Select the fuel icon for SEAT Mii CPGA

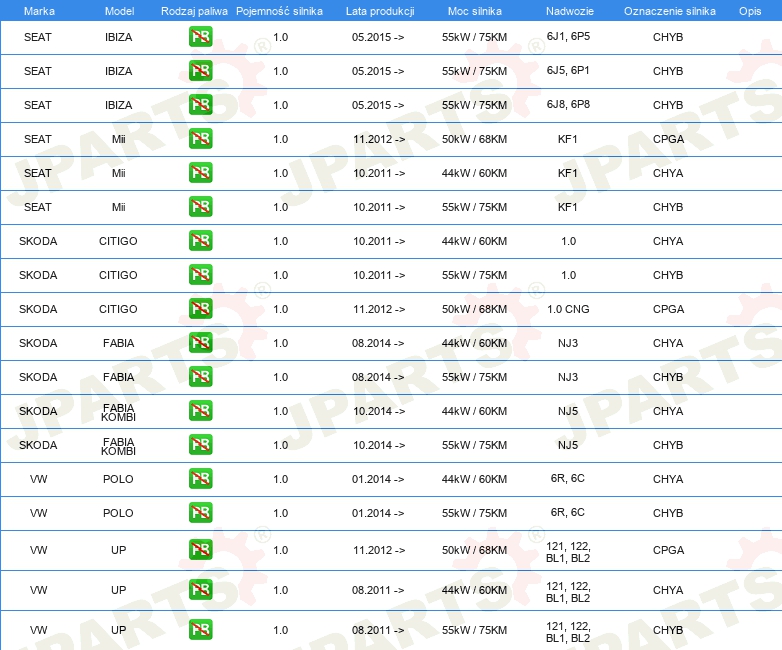pyautogui.click(x=200, y=139)
